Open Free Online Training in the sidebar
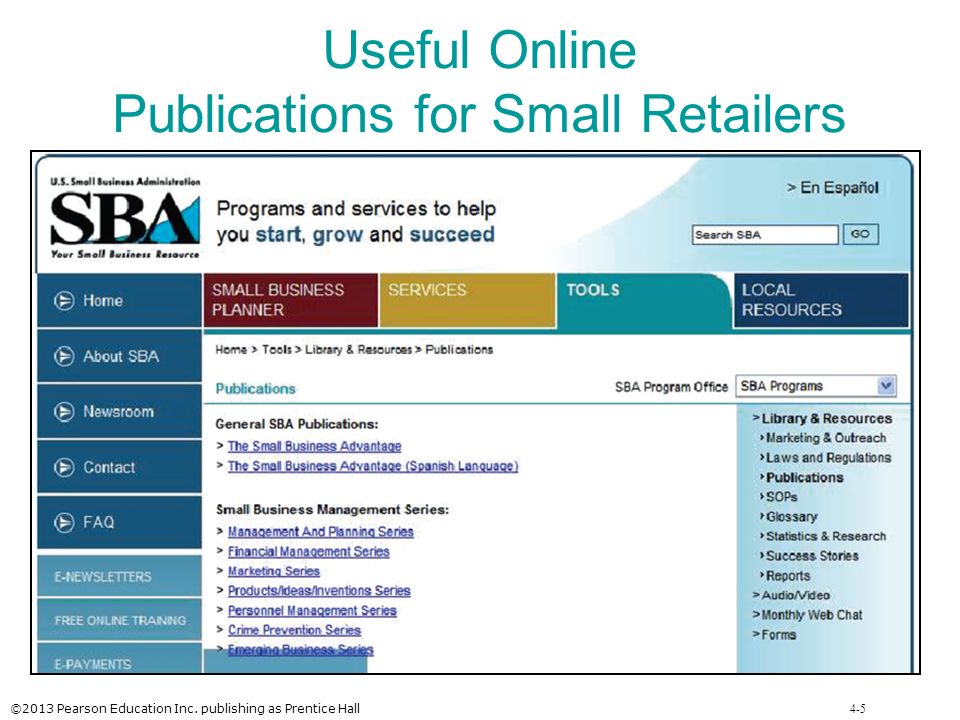The height and width of the screenshot is (720, 960). [119, 620]
